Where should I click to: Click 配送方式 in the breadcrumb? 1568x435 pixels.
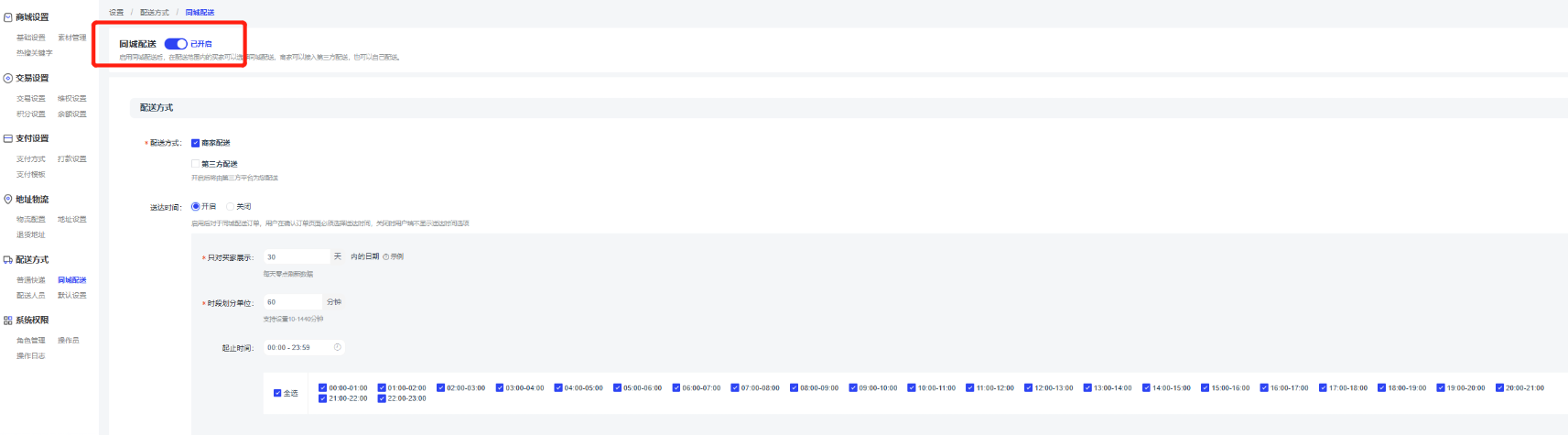click(154, 13)
